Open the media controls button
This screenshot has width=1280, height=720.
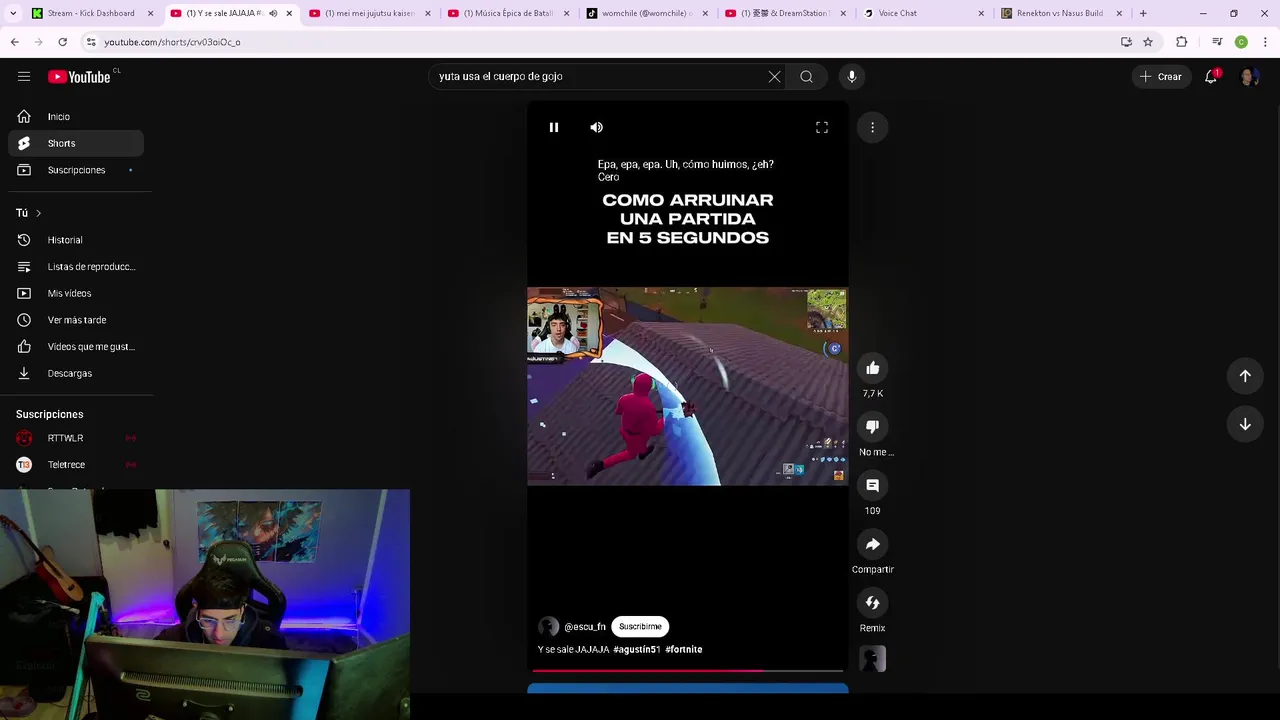coord(1217,42)
